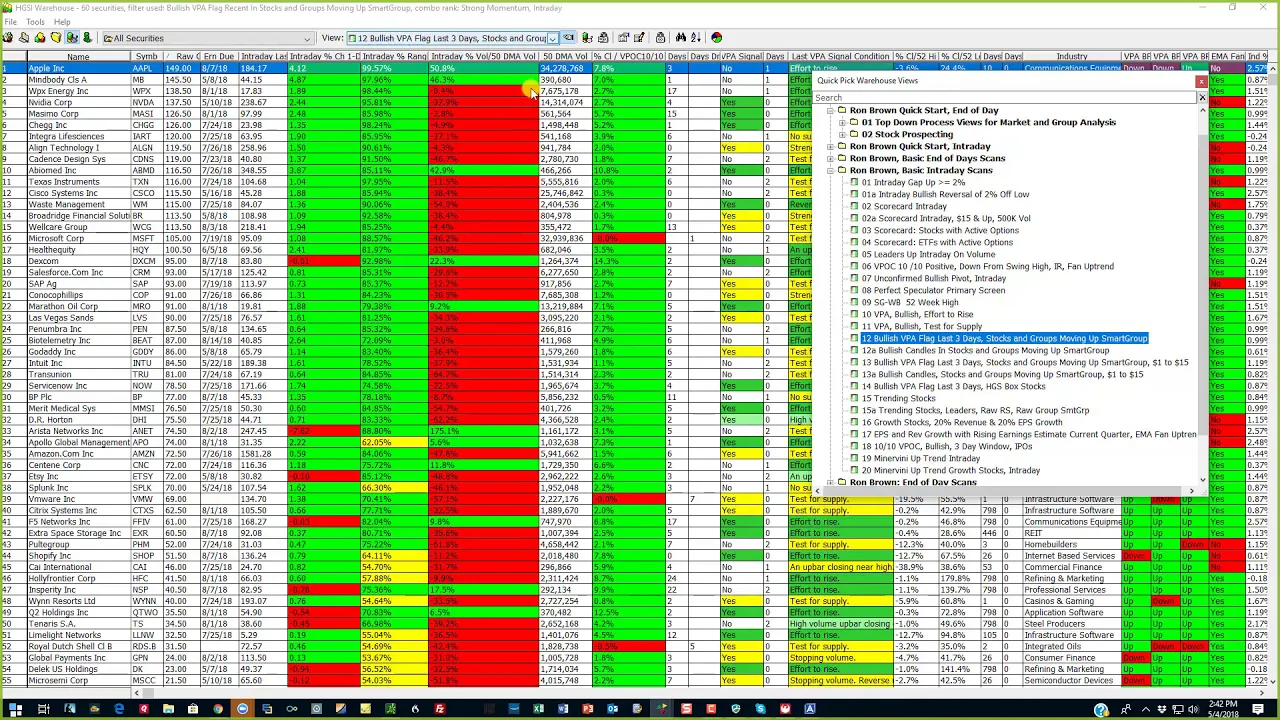Click view icon beside 02 Scorecard Intraday
Viewport: 1280px width, 720px height.
854,206
